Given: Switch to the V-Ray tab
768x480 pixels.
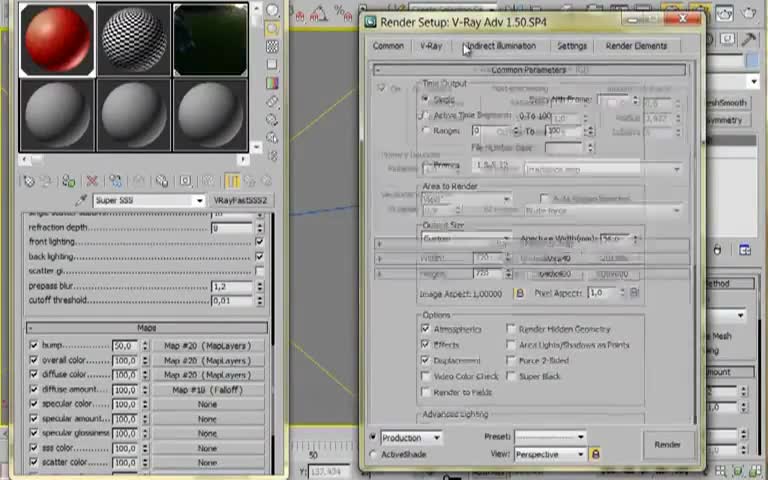Looking at the screenshot, I should (x=431, y=46).
